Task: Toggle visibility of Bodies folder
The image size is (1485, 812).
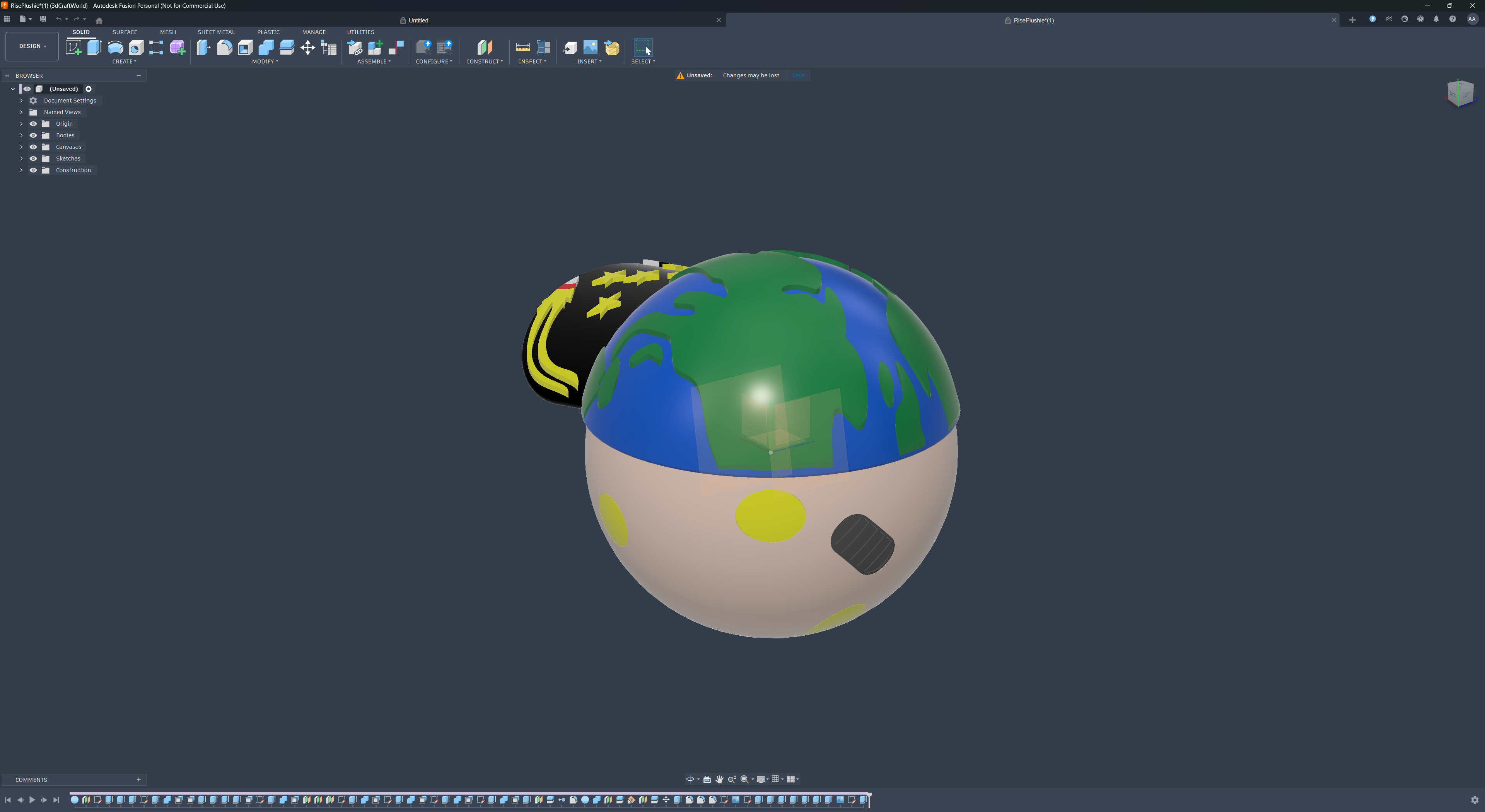Action: coord(33,135)
